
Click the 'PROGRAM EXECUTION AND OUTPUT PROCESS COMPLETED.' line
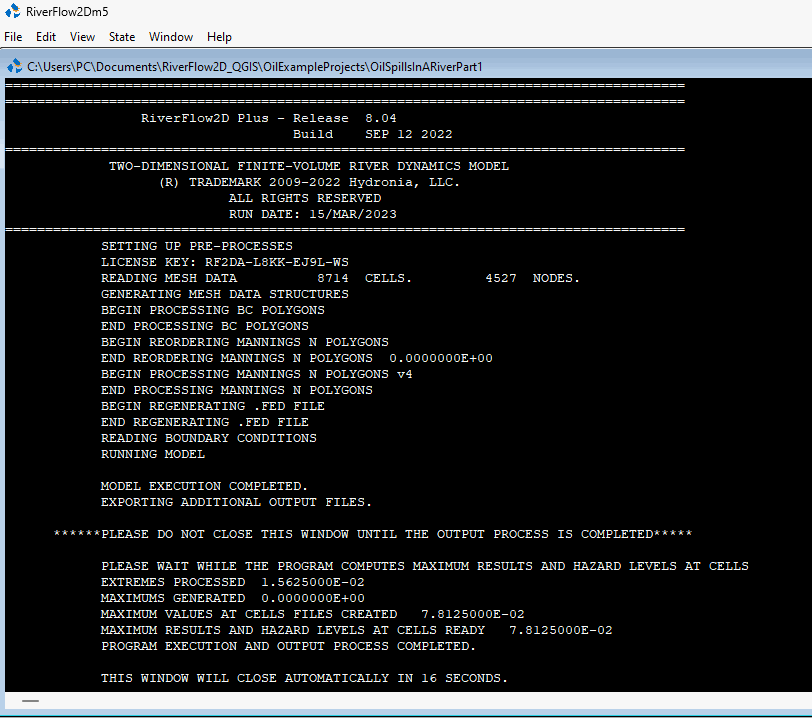click(x=288, y=647)
